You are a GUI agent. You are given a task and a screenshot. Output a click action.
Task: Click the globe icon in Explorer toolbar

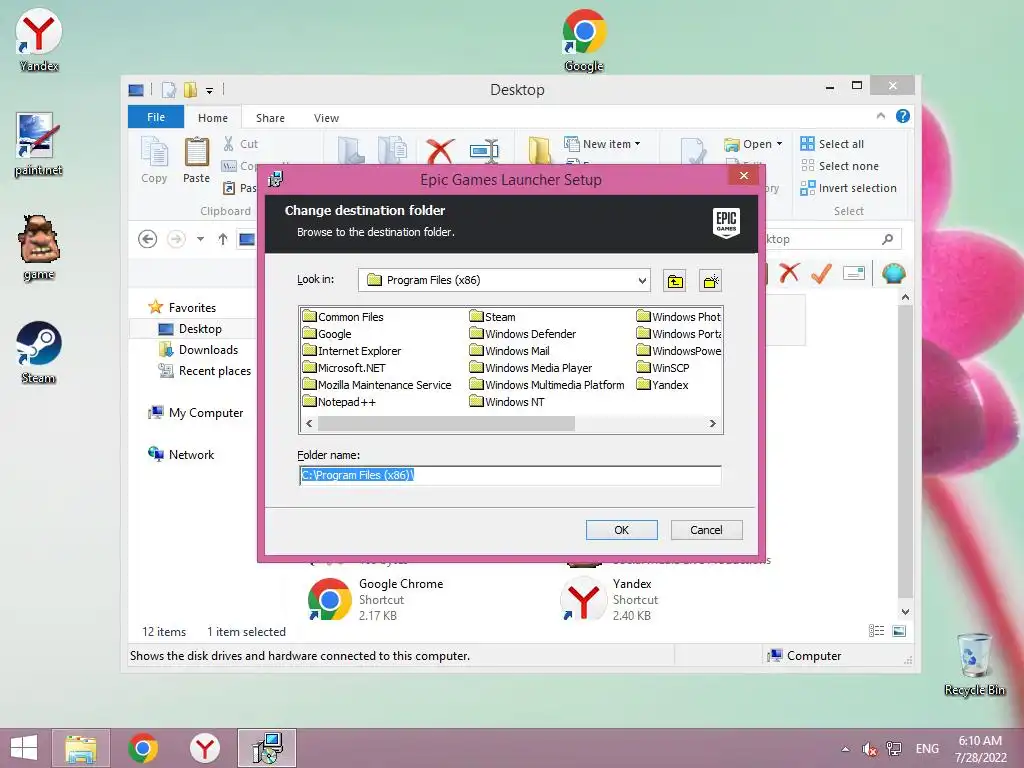(893, 272)
